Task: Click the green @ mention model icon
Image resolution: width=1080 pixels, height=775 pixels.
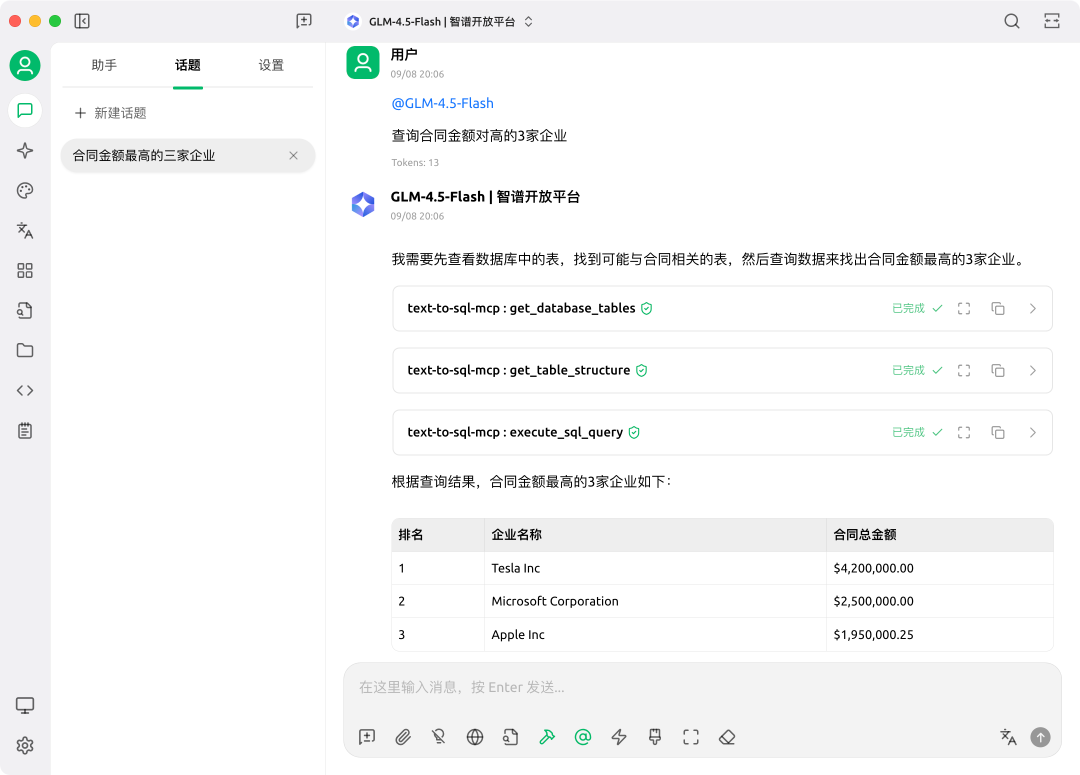Action: 583,737
